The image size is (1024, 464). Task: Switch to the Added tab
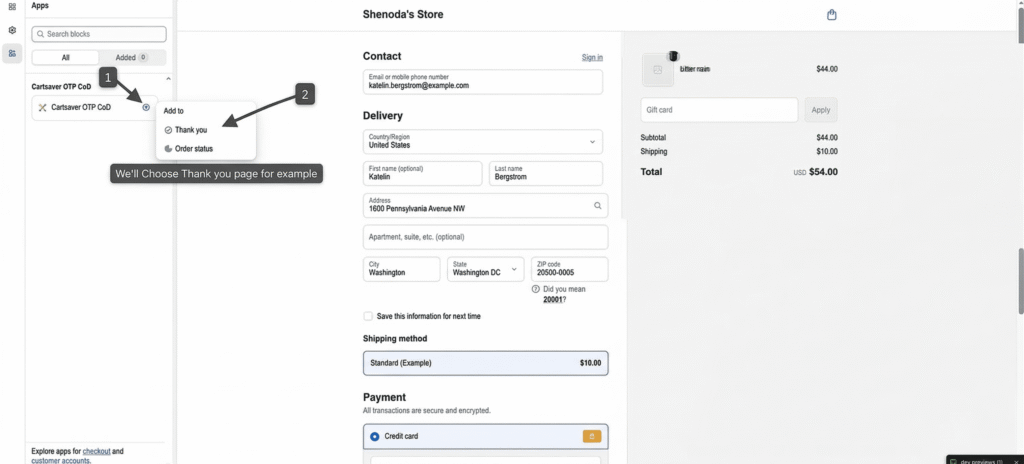(131, 58)
